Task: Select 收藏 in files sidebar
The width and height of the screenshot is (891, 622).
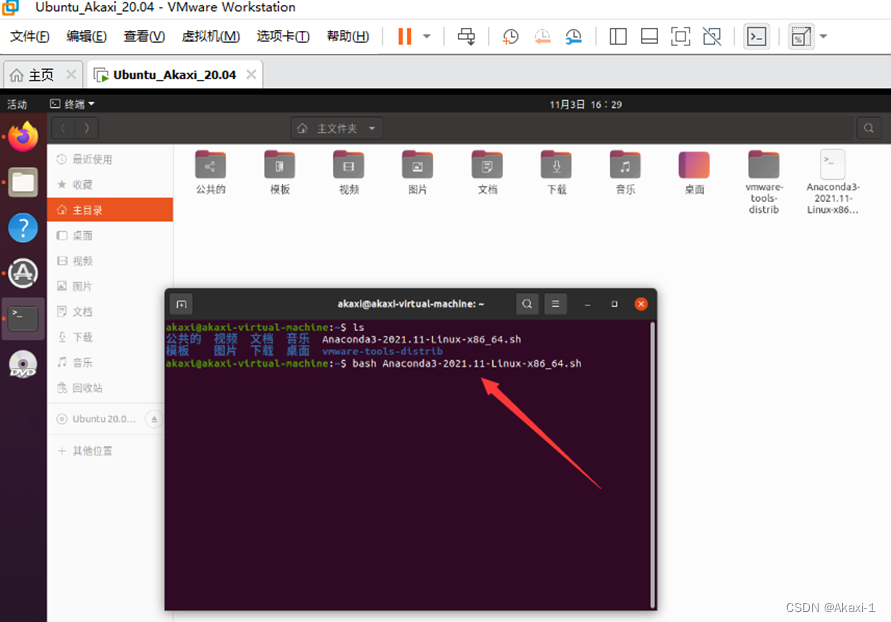Action: click(110, 185)
